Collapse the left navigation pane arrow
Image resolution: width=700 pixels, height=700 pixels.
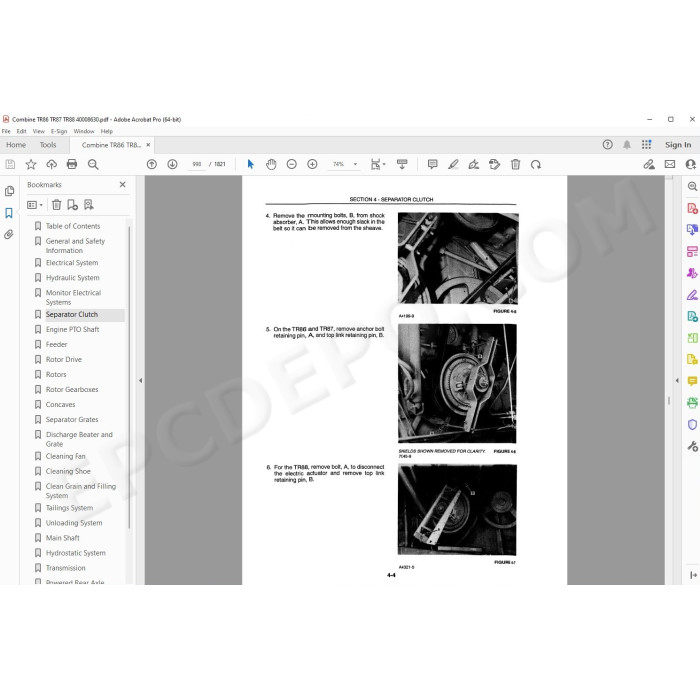pos(141,380)
